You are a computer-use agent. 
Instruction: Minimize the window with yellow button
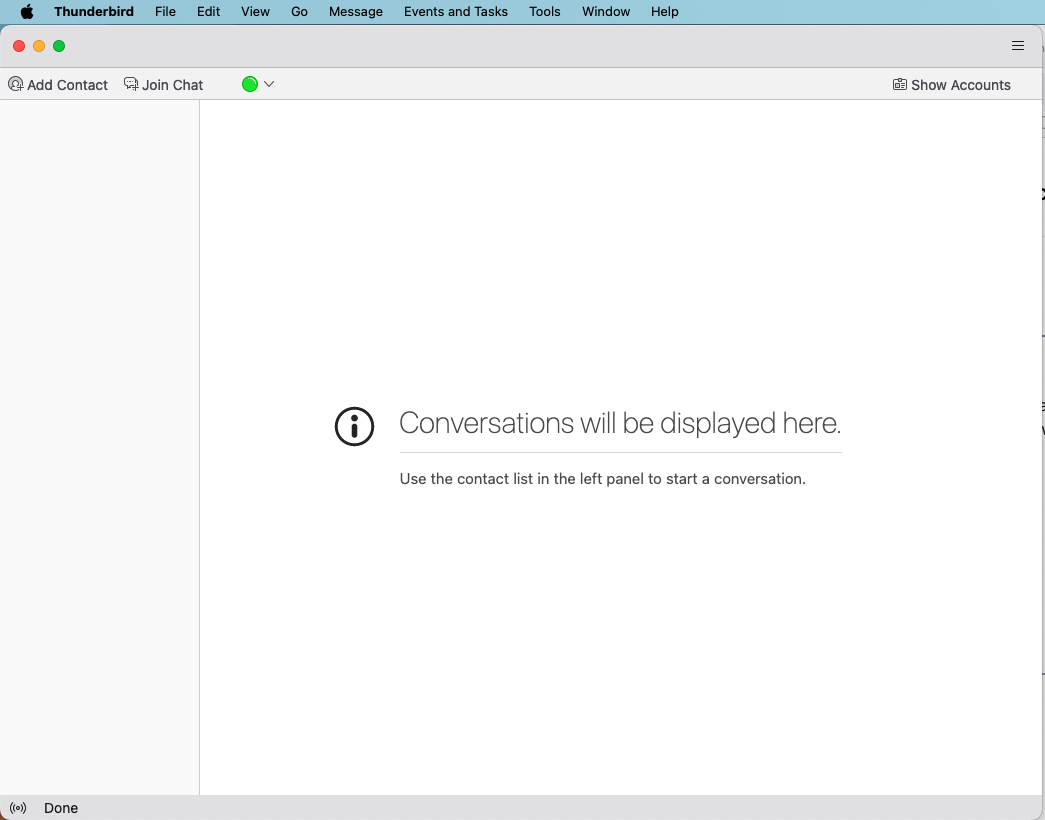pos(39,46)
